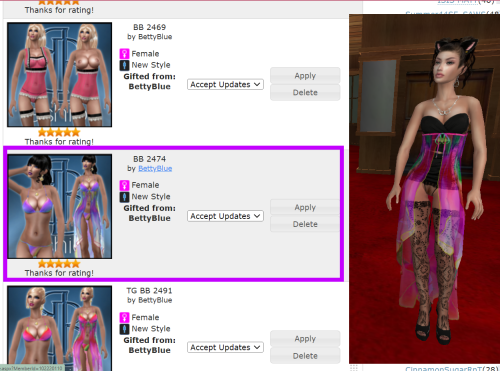Click the Female gender icon for BB 2474
This screenshot has width=500, height=371.
(124, 185)
